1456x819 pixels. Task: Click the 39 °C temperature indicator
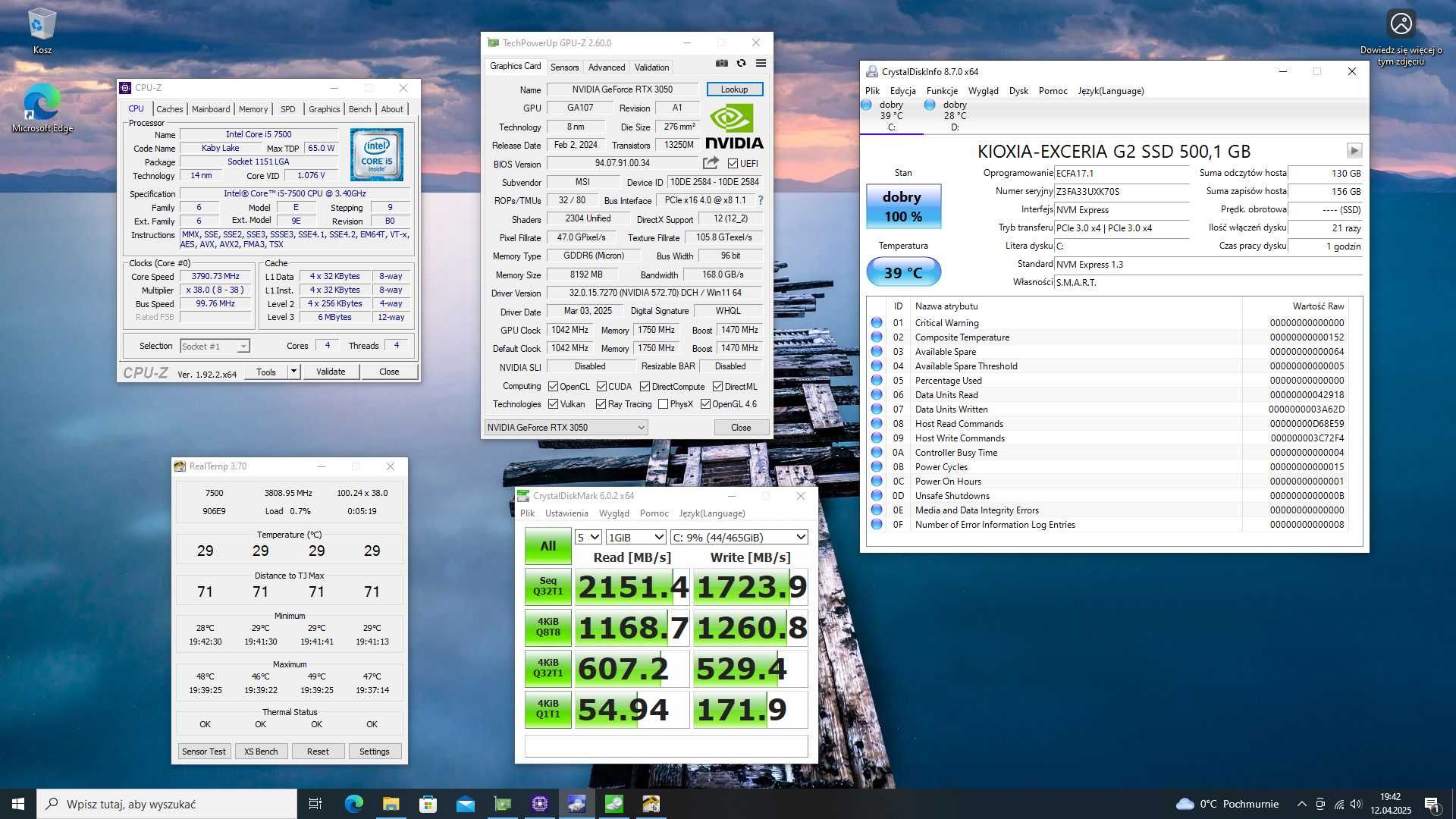click(x=903, y=272)
